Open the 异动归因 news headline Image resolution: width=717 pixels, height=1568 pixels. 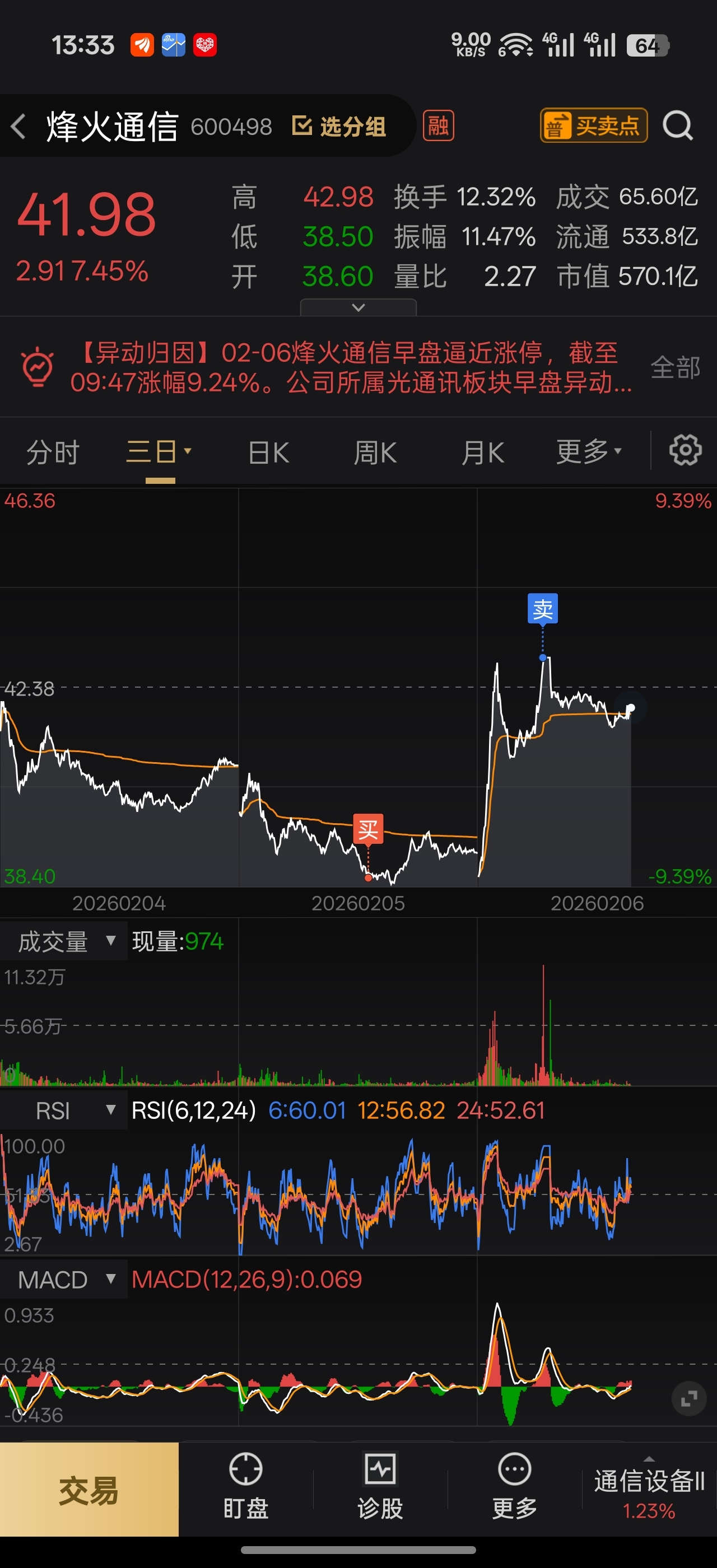tap(351, 367)
